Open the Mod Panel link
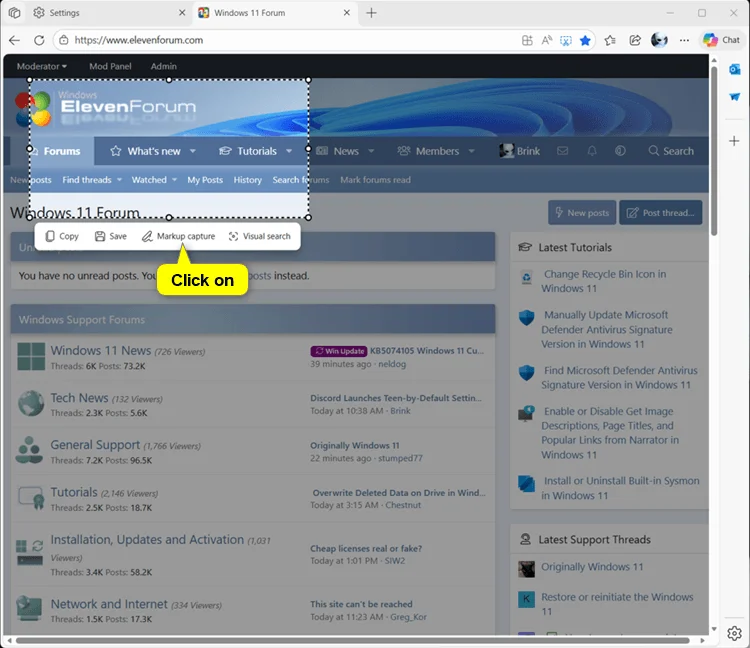 pos(110,66)
